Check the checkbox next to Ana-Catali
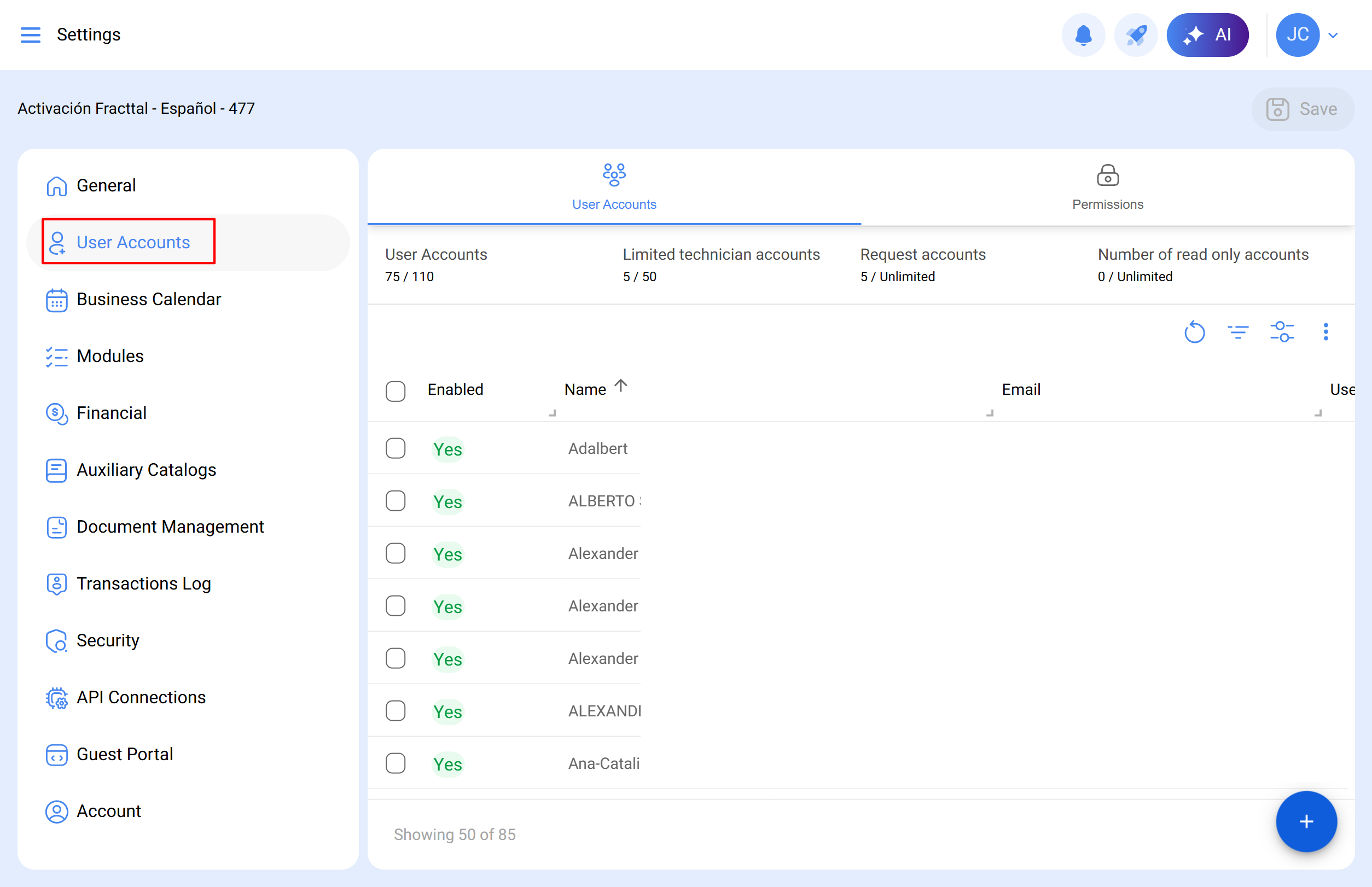Viewport: 1372px width, 887px height. point(396,762)
